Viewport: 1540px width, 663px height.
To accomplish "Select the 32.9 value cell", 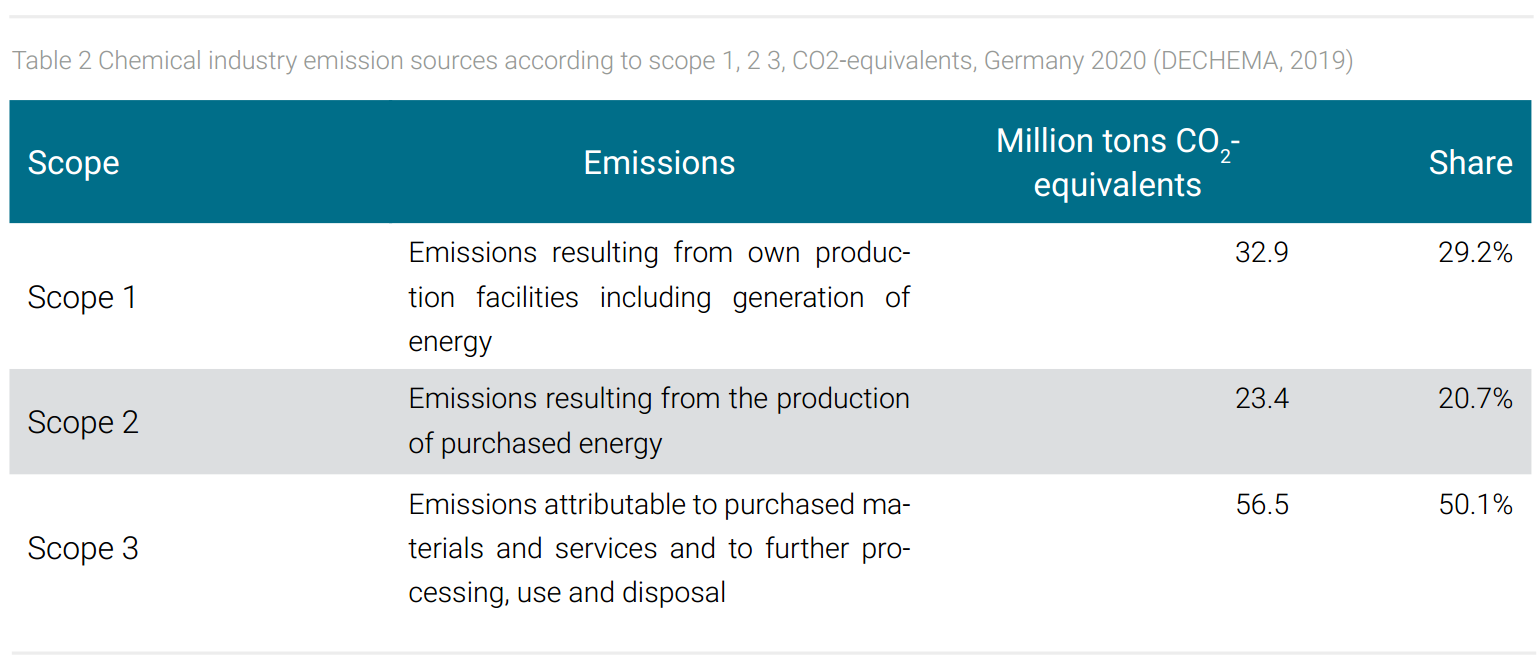I will pyautogui.click(x=1262, y=253).
